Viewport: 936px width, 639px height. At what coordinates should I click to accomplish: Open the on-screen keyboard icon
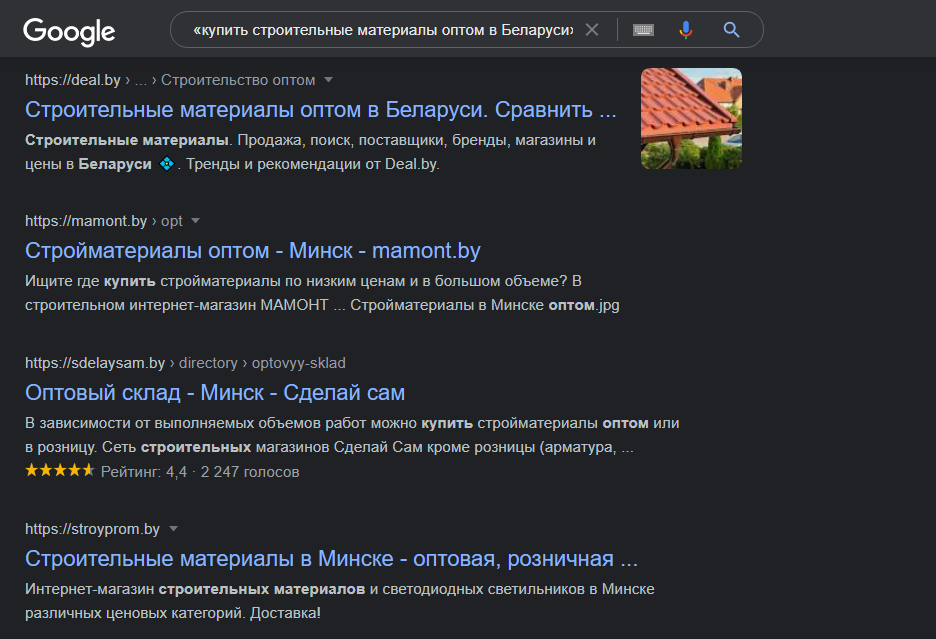643,29
